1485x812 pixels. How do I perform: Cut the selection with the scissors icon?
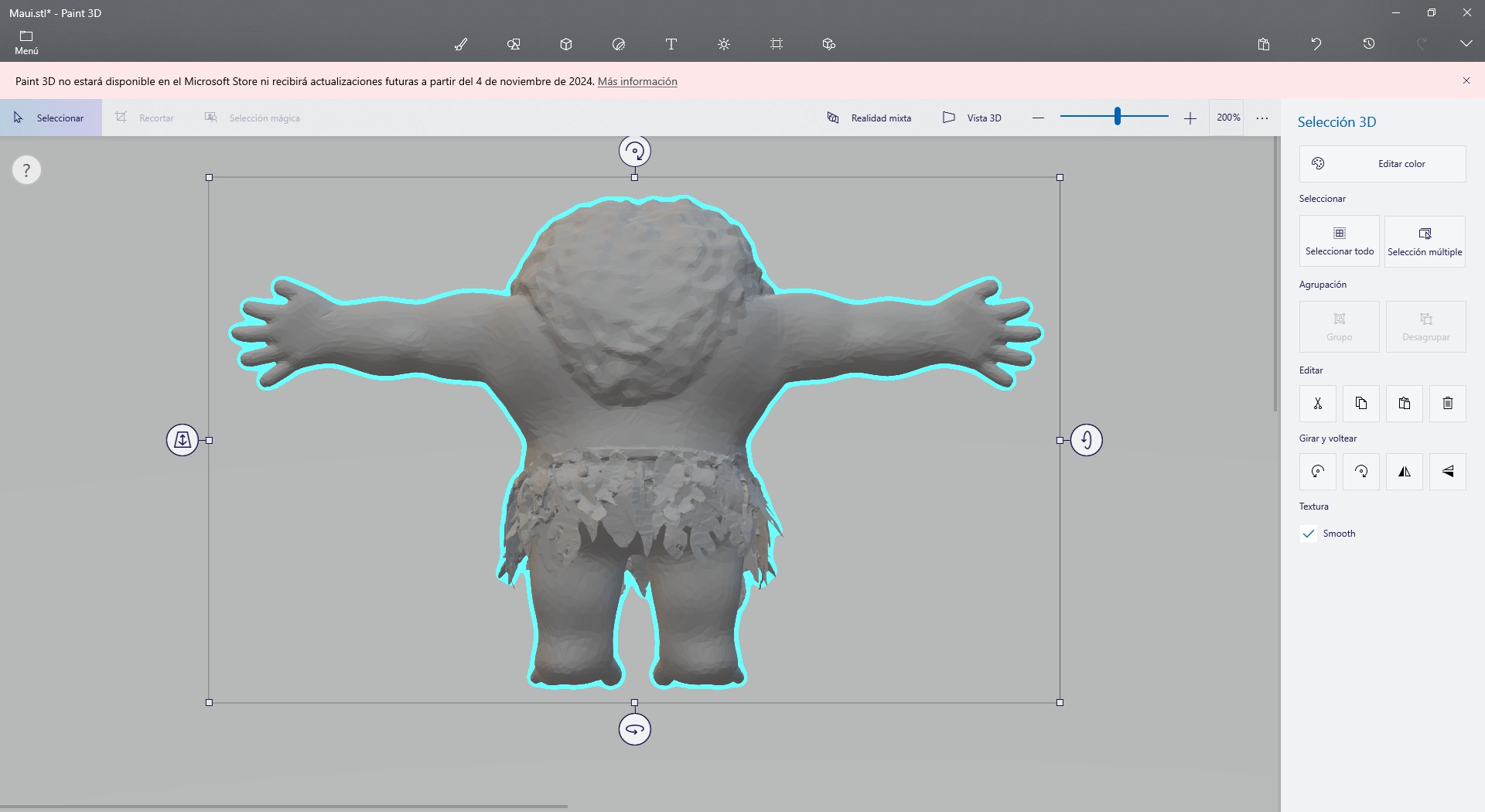[x=1318, y=403]
